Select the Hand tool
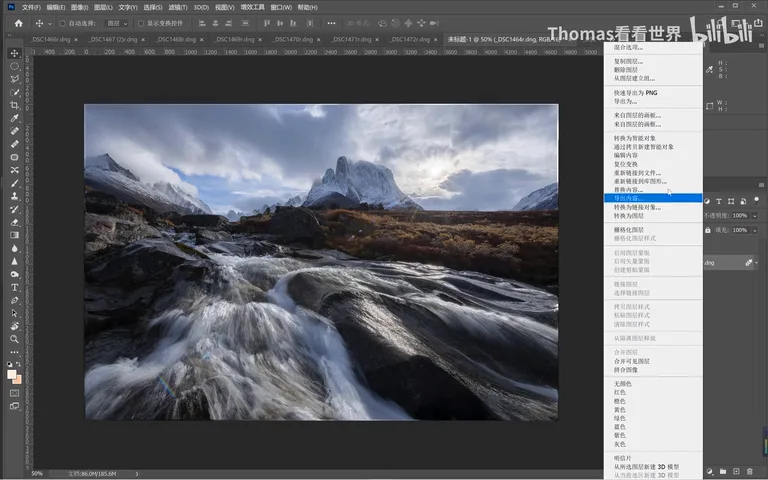This screenshot has height=480, width=768. [x=15, y=326]
